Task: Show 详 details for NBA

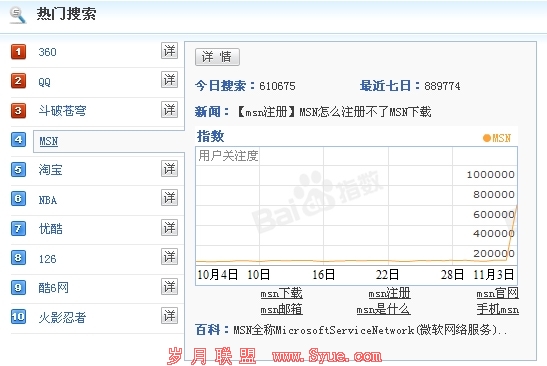Action: 170,198
